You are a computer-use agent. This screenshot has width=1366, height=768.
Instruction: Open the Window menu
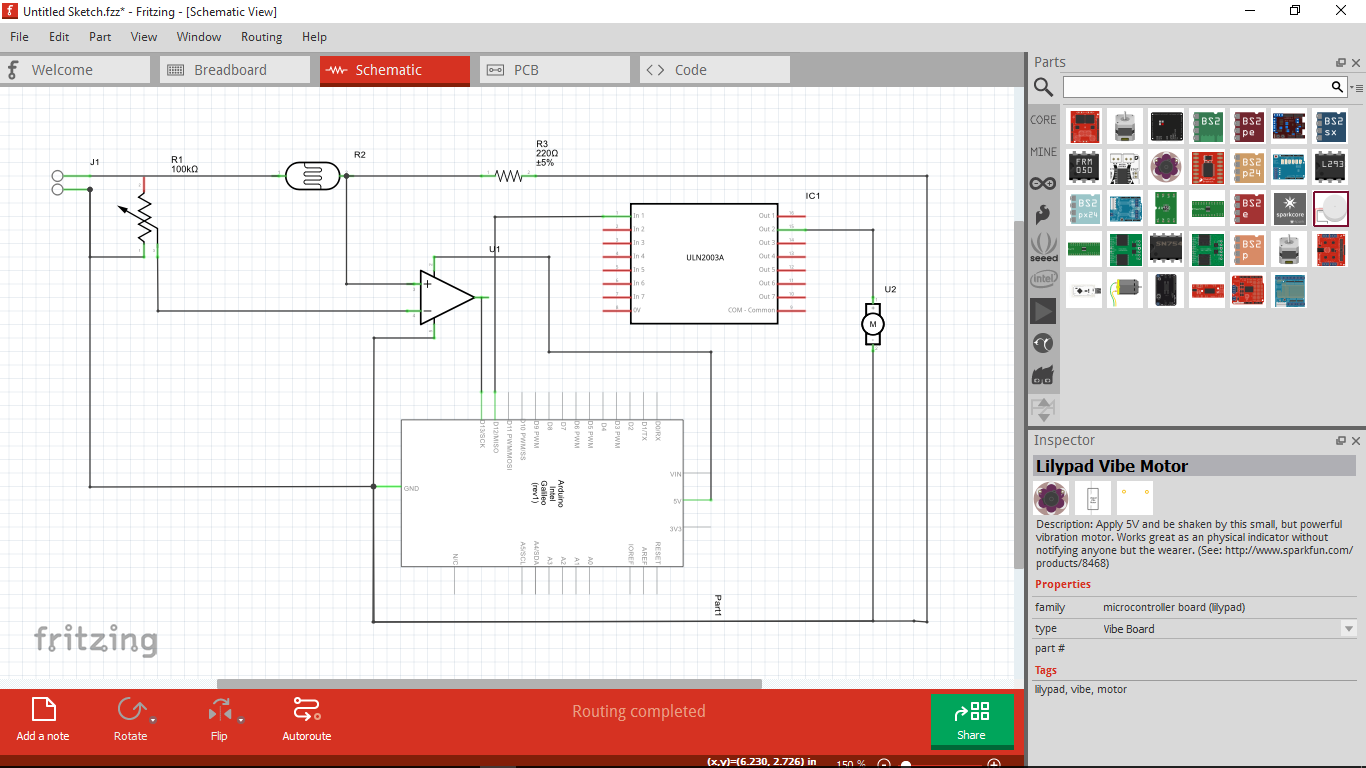pyautogui.click(x=199, y=36)
